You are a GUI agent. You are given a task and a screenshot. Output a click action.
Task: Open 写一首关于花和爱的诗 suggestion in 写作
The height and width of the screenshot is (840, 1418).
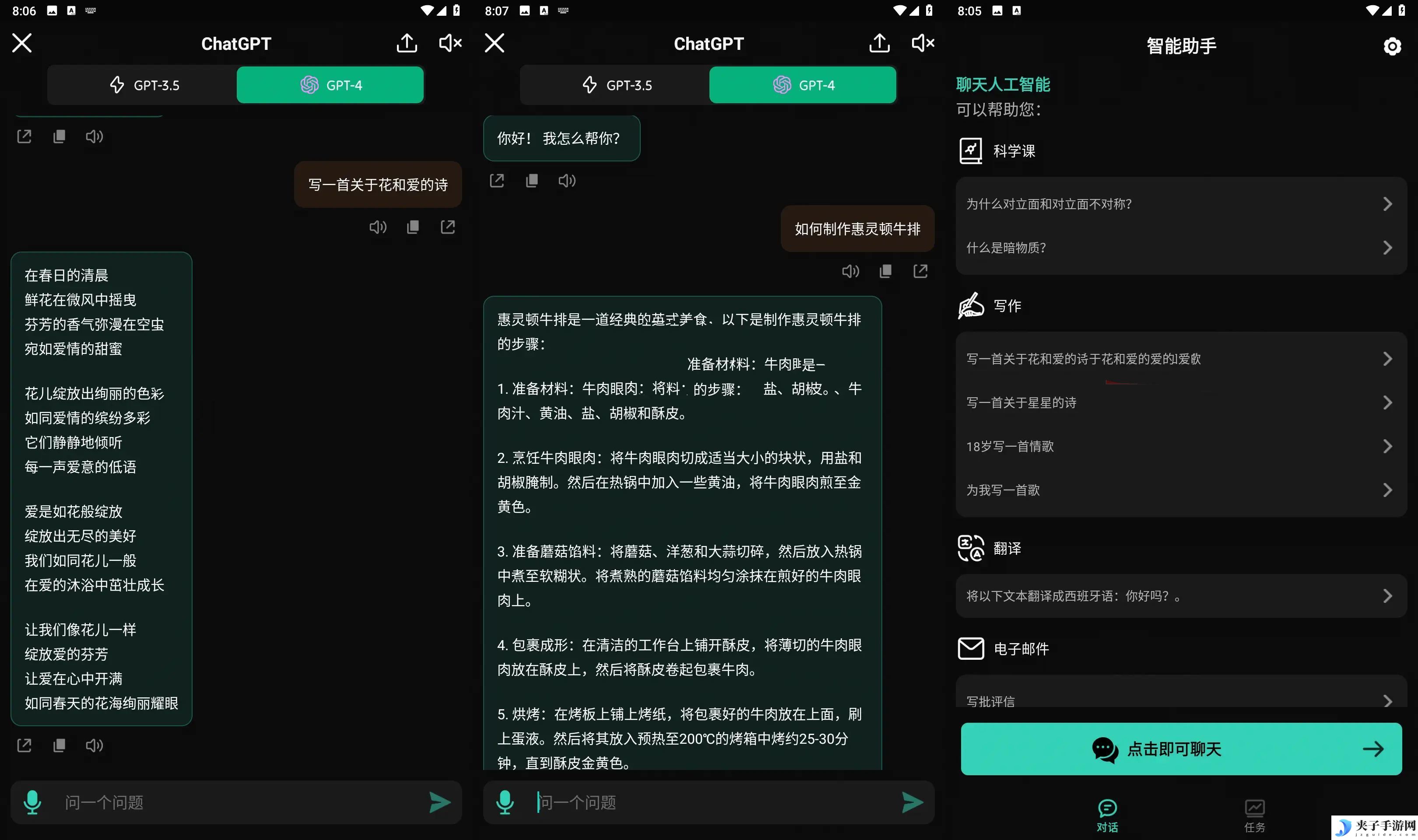(x=1181, y=358)
